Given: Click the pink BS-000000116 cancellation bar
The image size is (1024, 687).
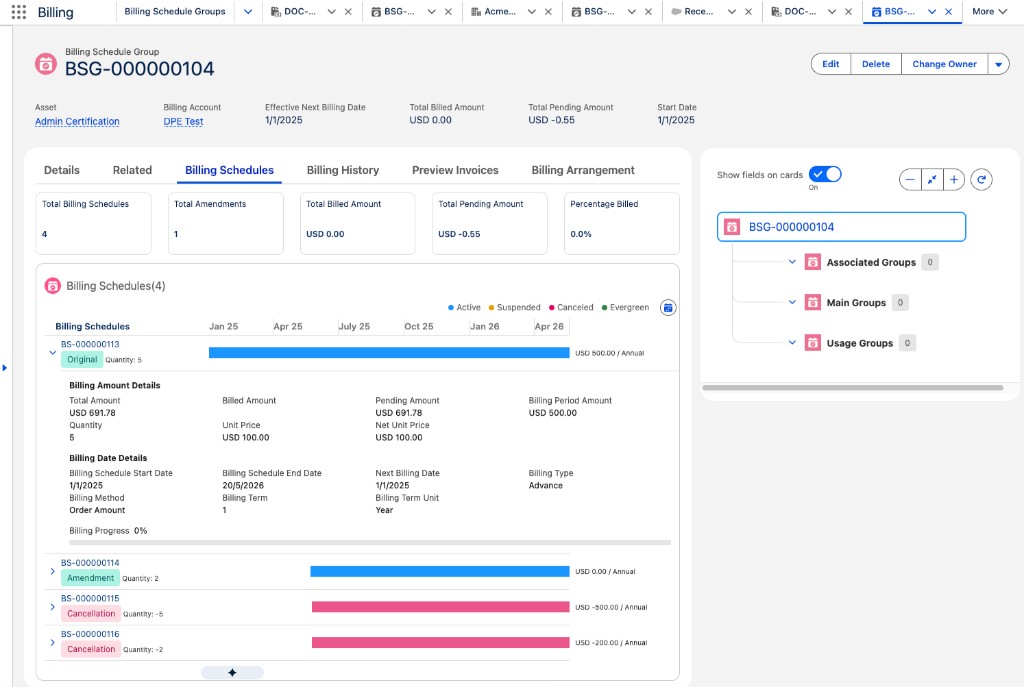Looking at the screenshot, I should 441,643.
